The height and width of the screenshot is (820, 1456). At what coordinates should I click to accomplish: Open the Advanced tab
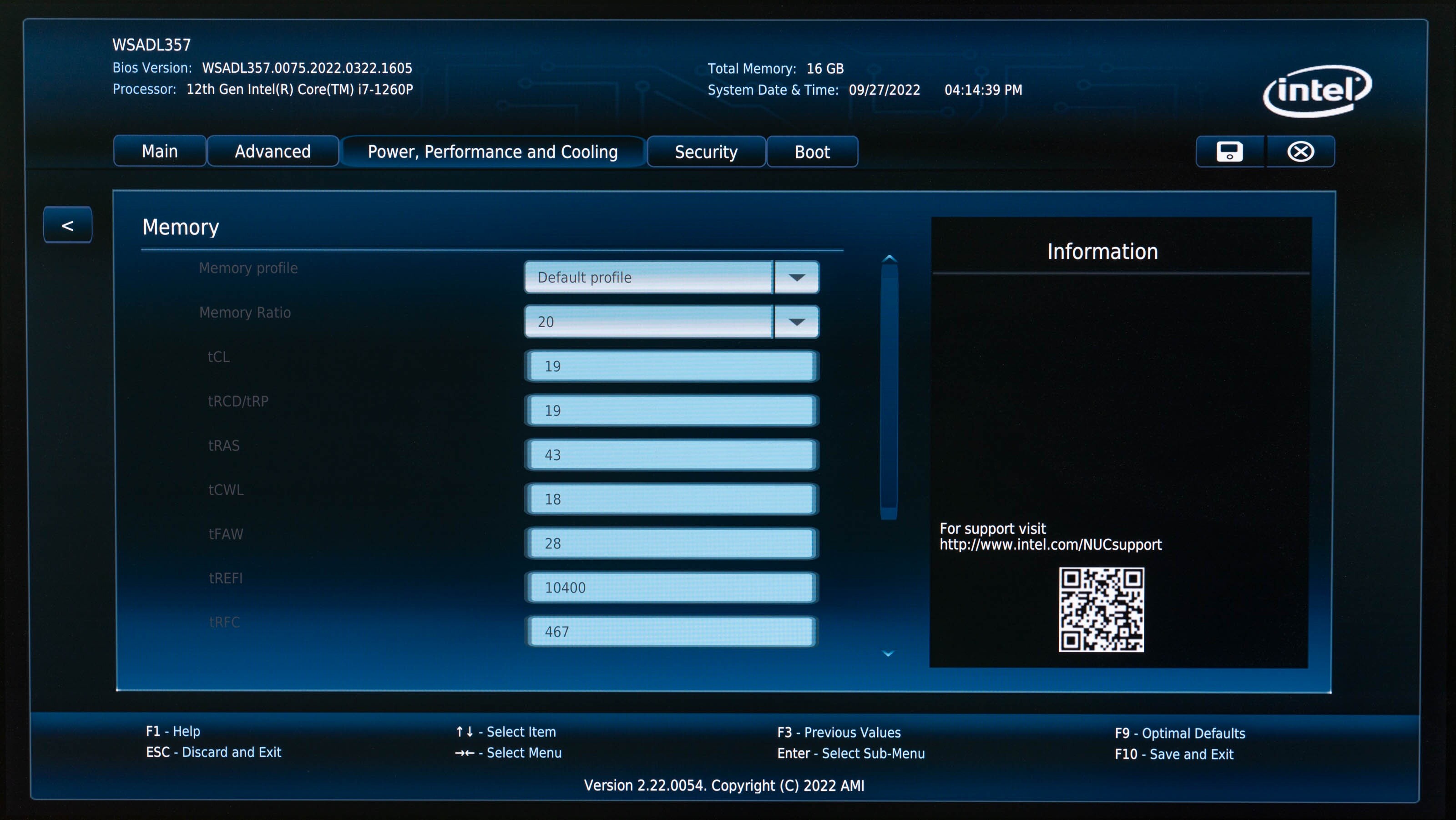click(273, 152)
